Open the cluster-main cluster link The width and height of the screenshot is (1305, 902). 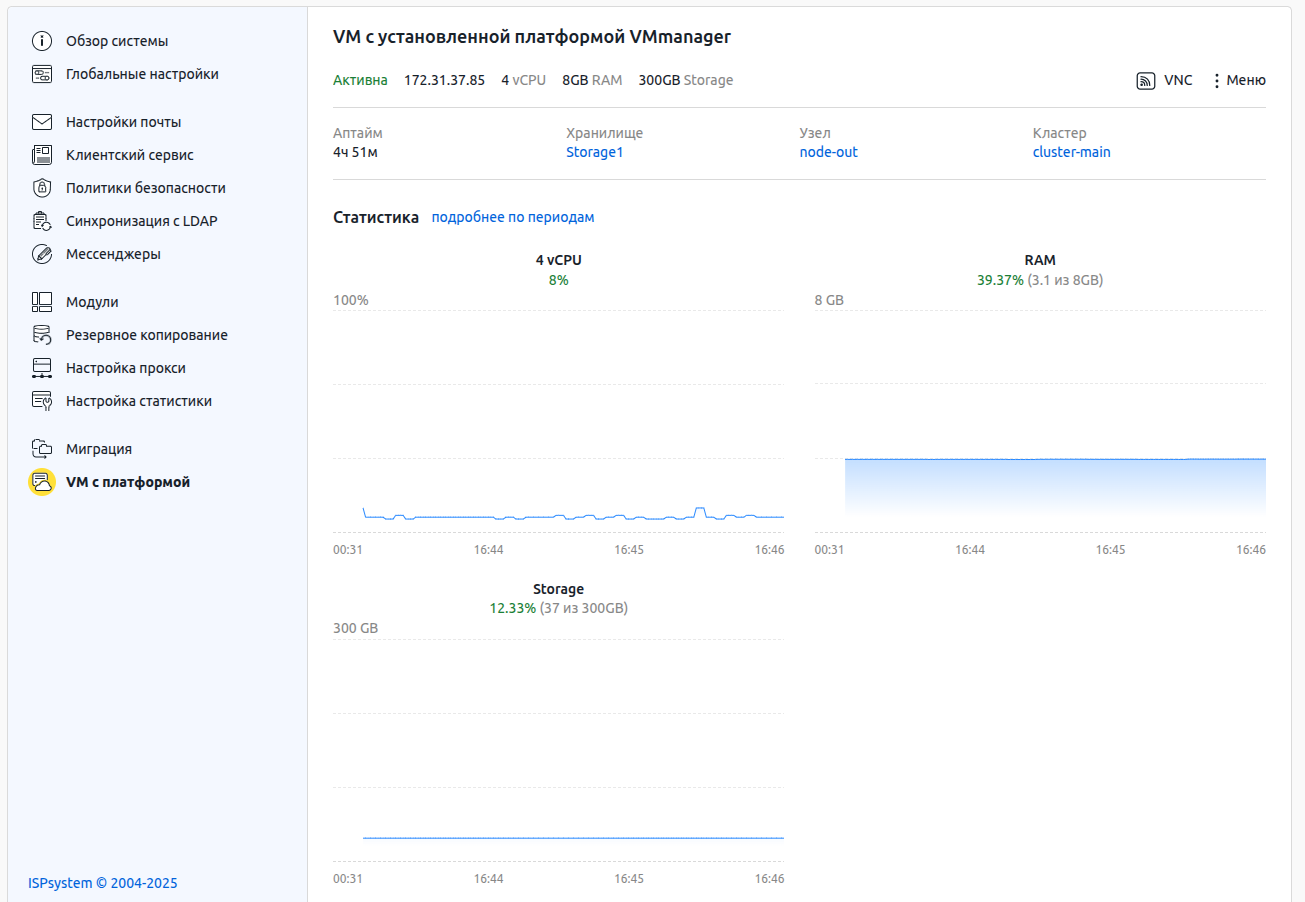(x=1071, y=152)
